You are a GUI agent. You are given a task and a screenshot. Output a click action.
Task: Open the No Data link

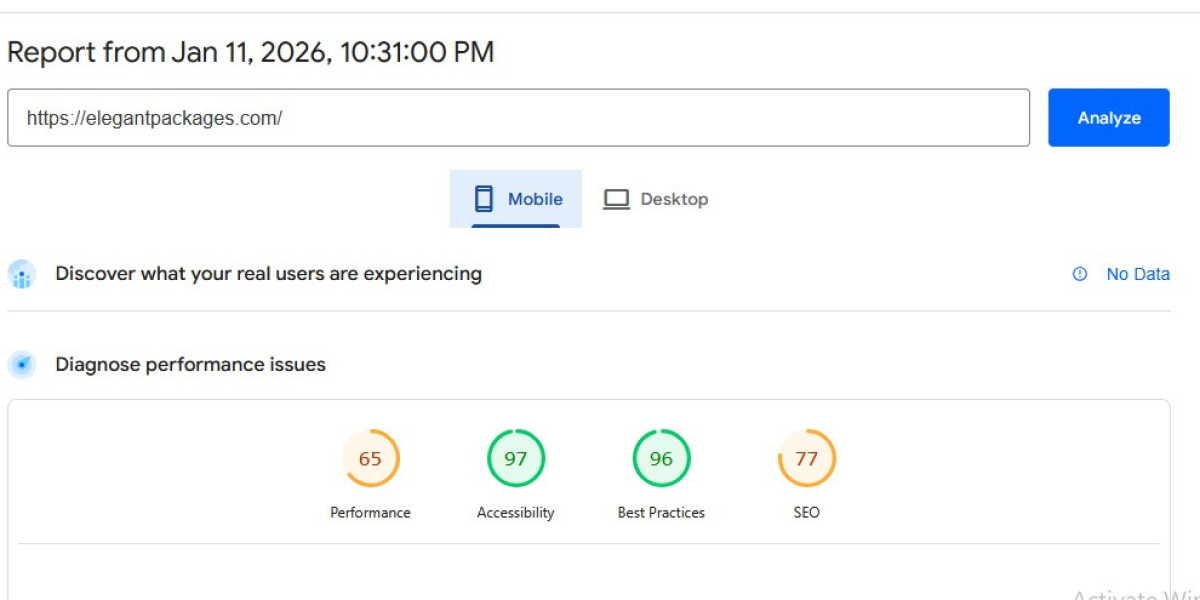coord(1137,274)
